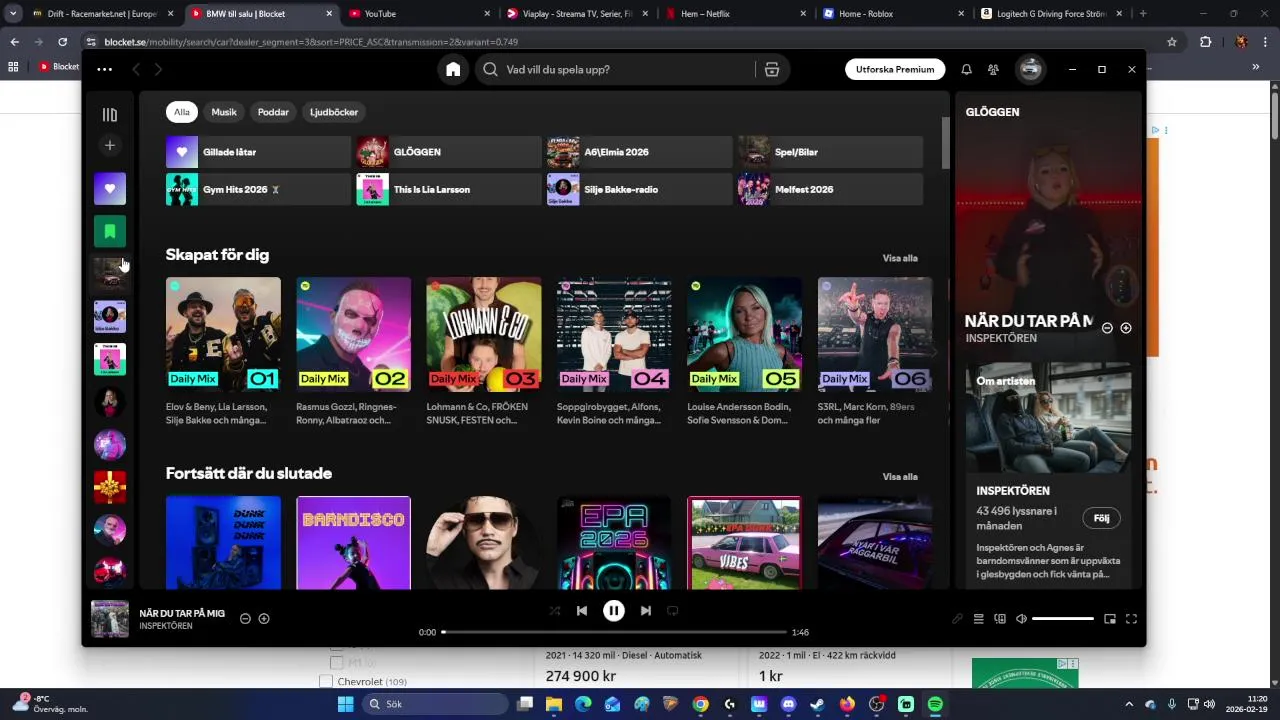Open BARNDISCO playlist cover
1280x720 pixels.
click(353, 543)
